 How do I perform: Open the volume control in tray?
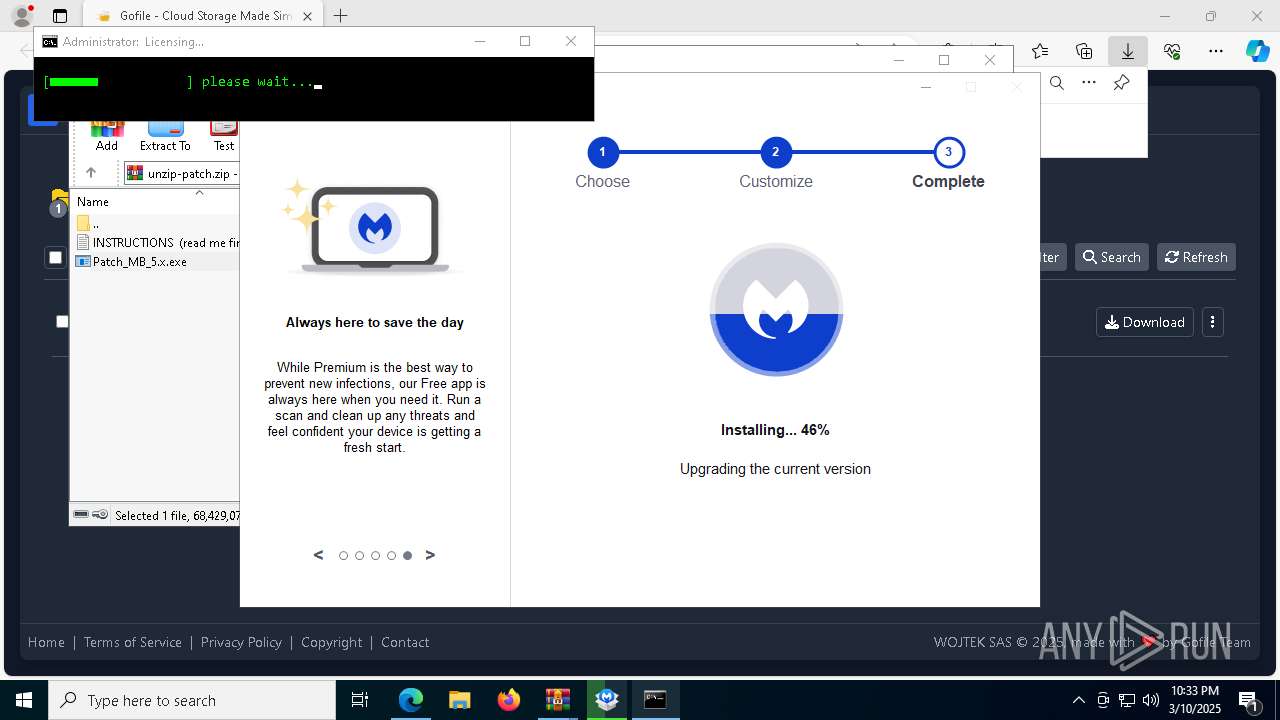coord(1151,700)
